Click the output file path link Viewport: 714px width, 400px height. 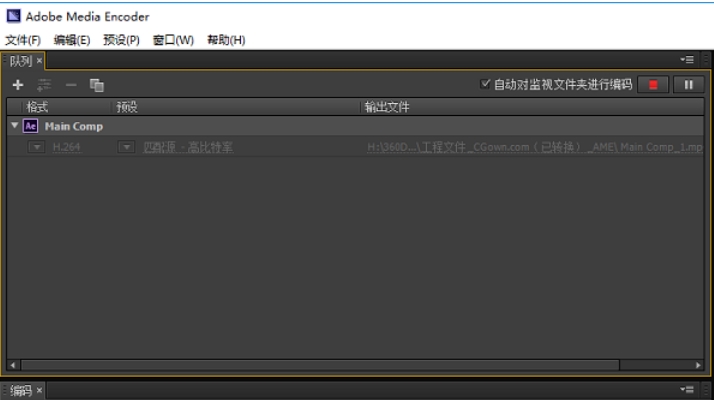pyautogui.click(x=535, y=147)
